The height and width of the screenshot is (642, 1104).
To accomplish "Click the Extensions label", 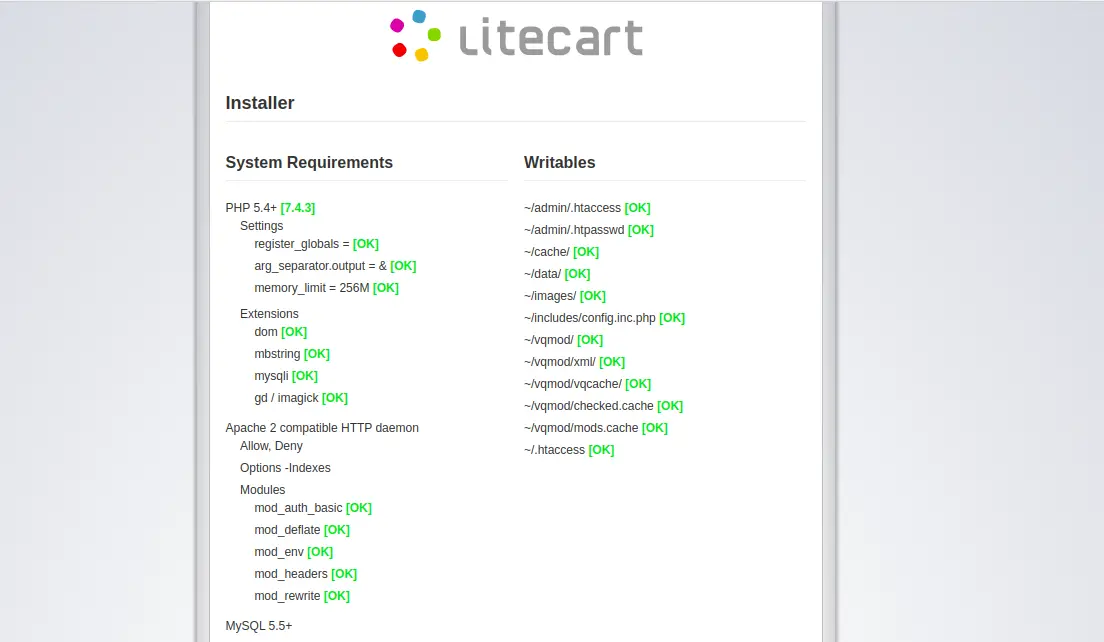I will point(269,314).
